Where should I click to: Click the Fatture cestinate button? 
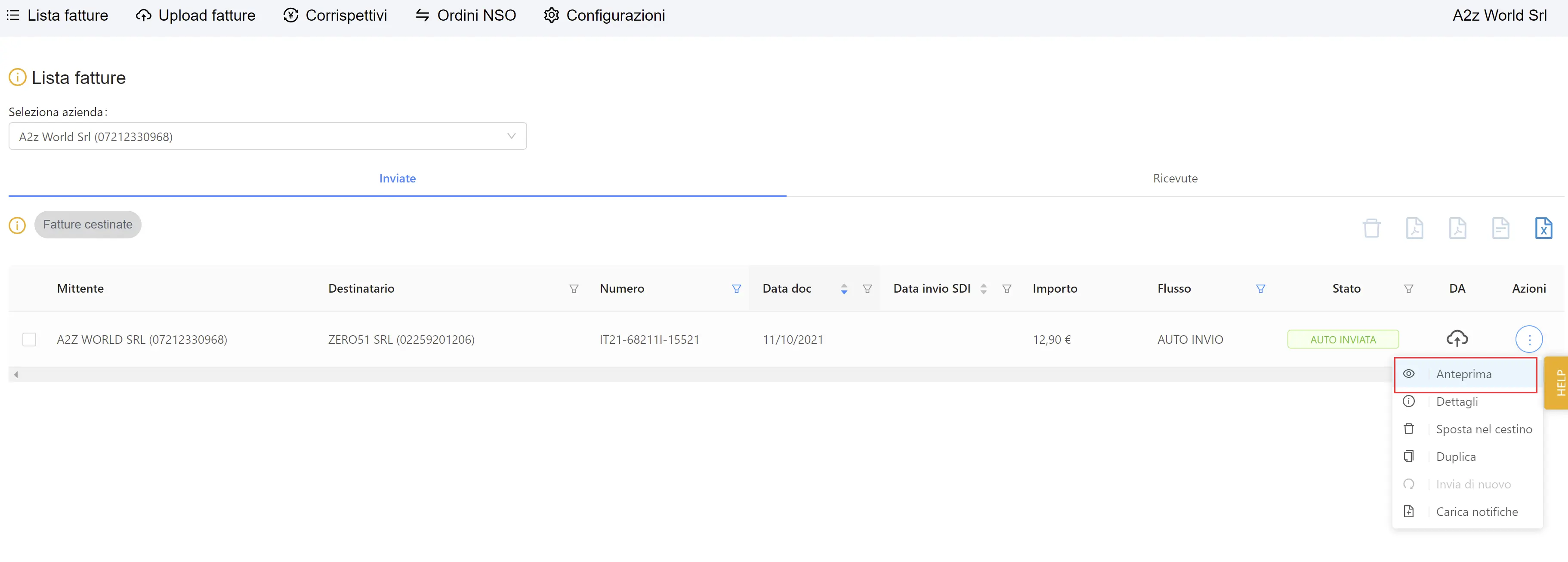pos(88,225)
